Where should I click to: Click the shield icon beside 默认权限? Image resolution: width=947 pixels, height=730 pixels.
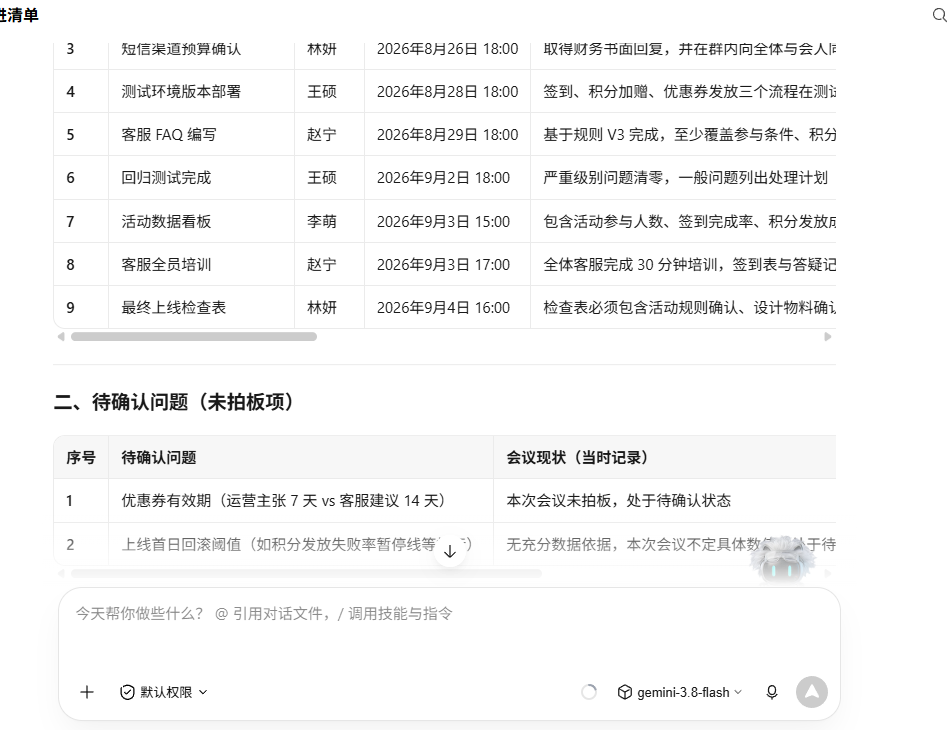coord(127,692)
